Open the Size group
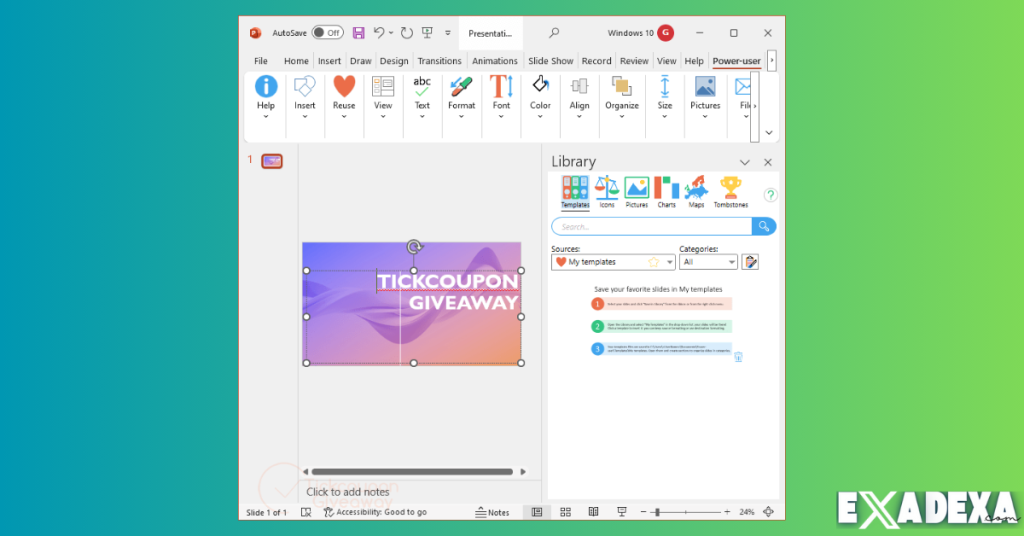Image resolution: width=1024 pixels, height=536 pixels. [x=665, y=97]
